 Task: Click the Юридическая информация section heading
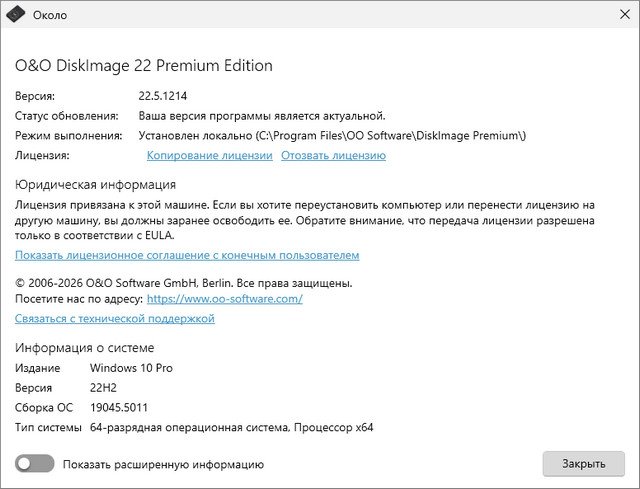tap(95, 184)
